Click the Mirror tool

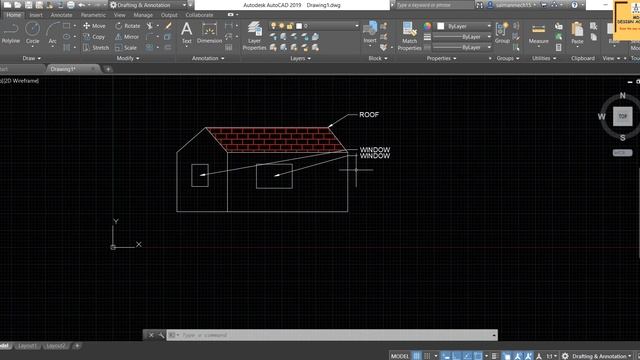pyautogui.click(x=127, y=37)
